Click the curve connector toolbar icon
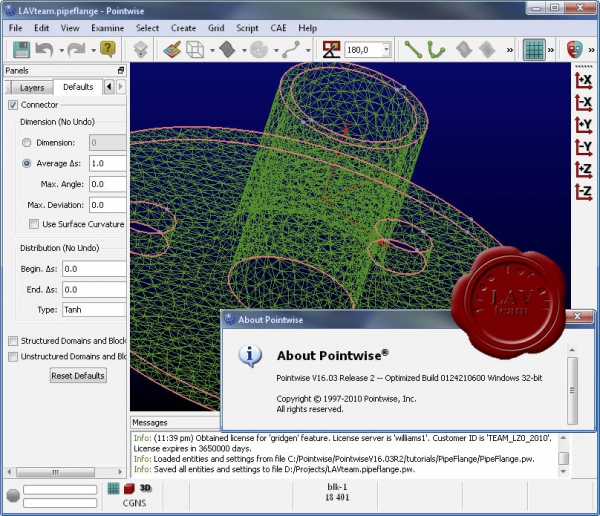 (x=291, y=50)
